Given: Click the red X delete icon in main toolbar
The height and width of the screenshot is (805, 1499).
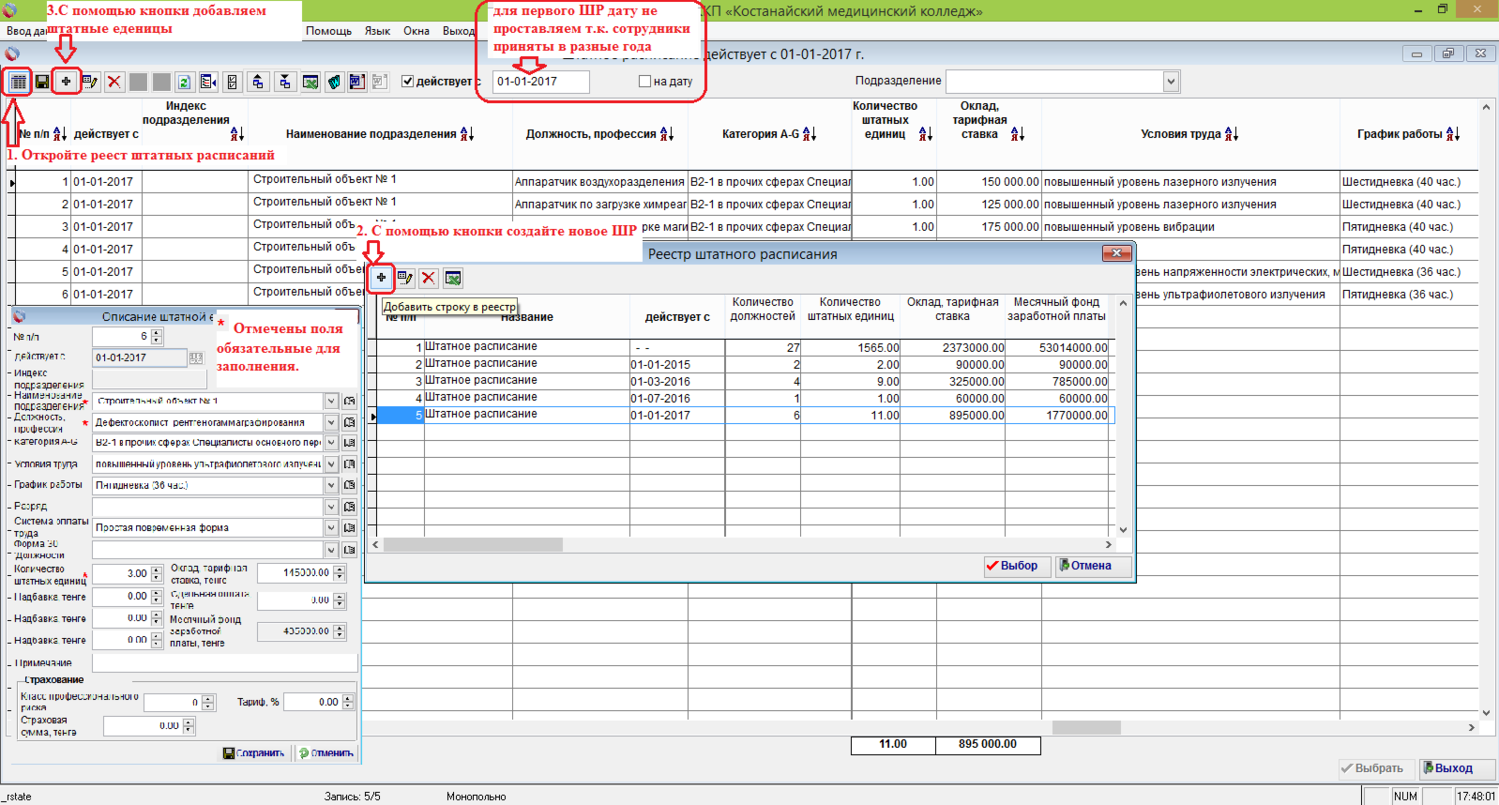Looking at the screenshot, I should pos(115,82).
